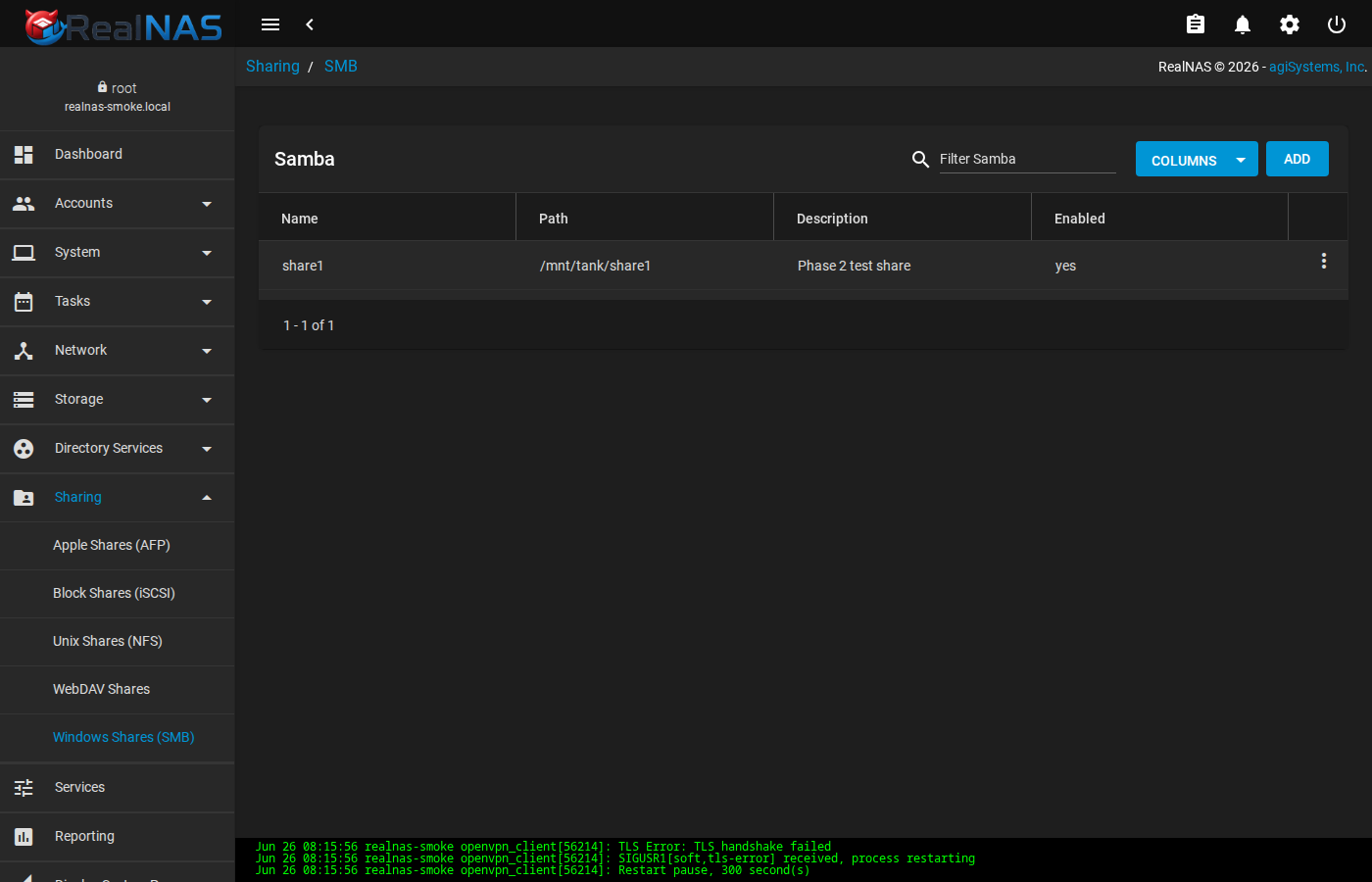This screenshot has height=882, width=1372.
Task: Expand the Storage menu arrow
Action: 207,400
